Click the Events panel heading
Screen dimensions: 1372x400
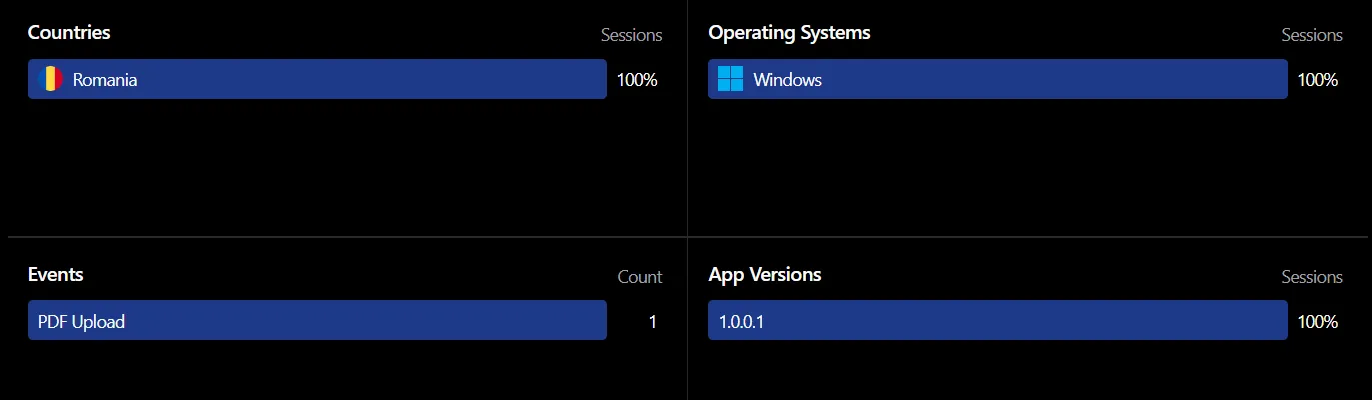pos(56,274)
